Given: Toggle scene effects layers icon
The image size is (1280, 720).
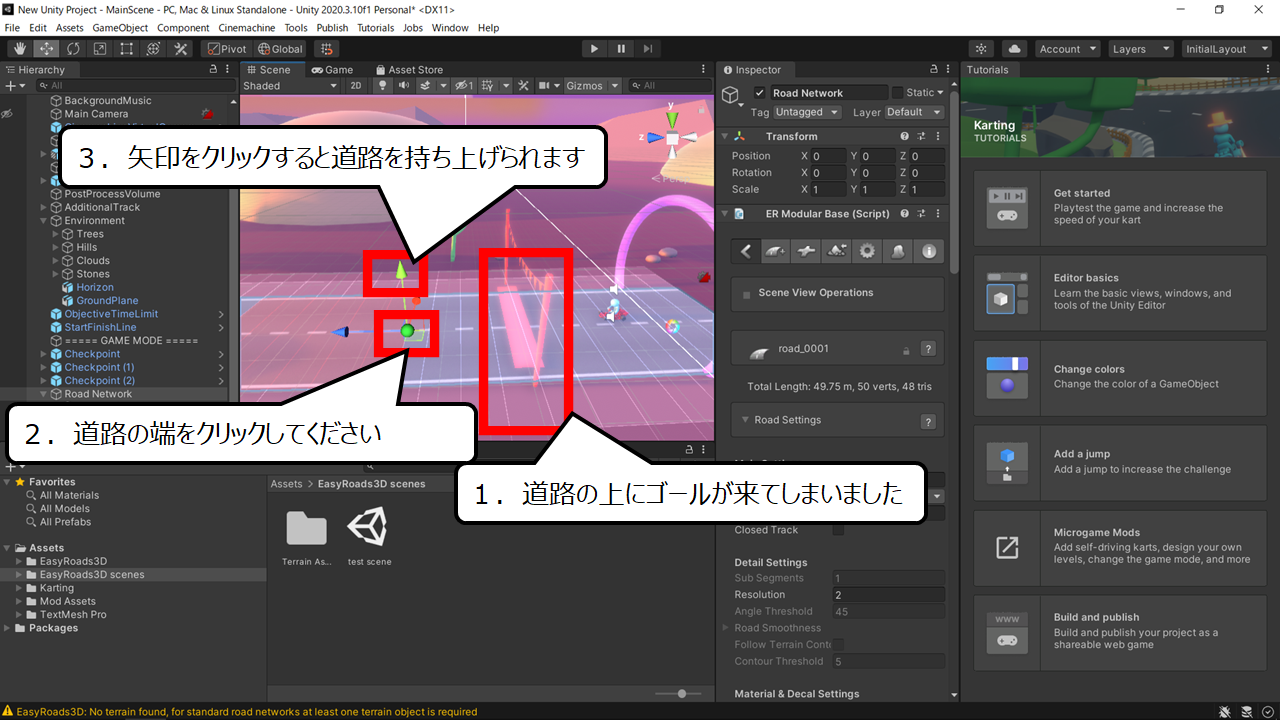Looking at the screenshot, I should point(428,86).
